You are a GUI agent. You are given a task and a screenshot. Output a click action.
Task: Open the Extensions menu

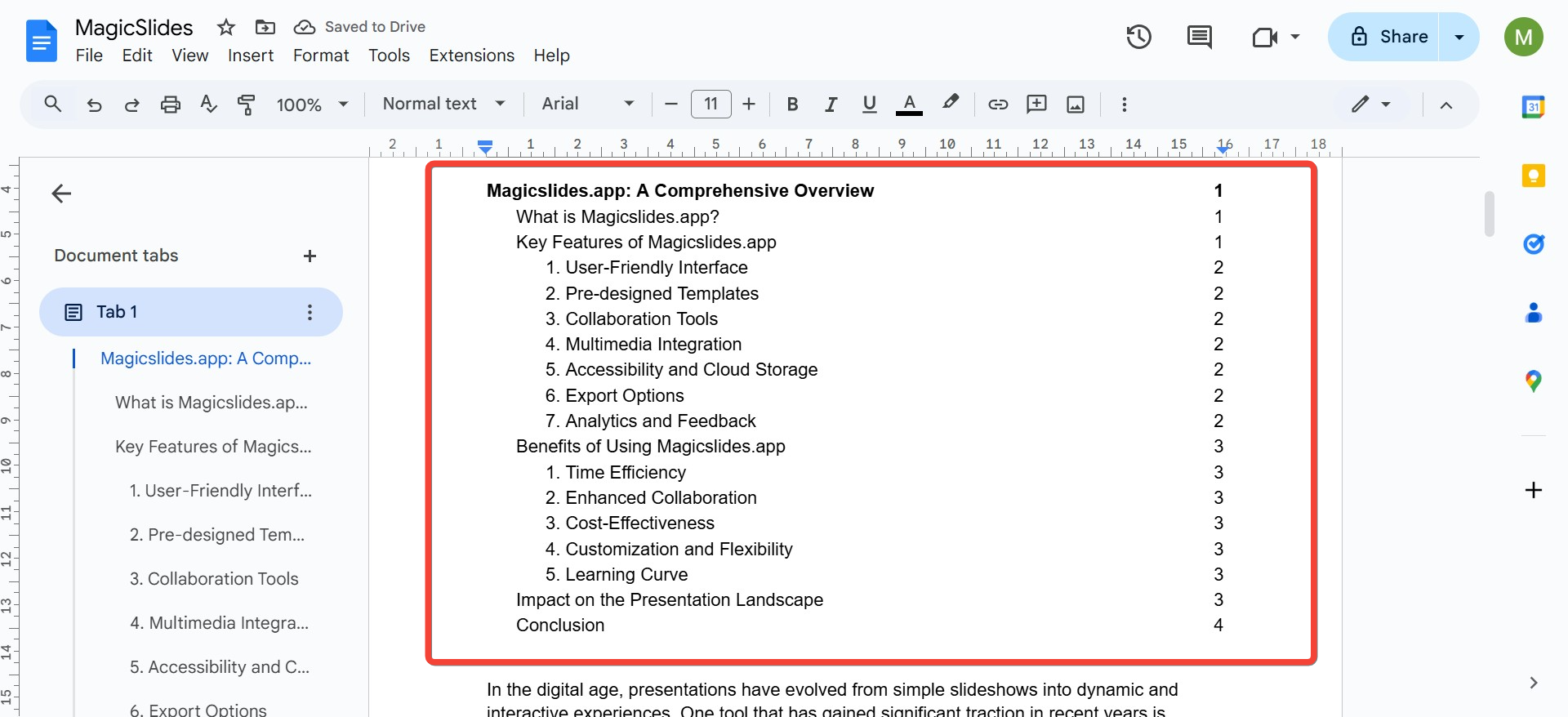click(471, 56)
